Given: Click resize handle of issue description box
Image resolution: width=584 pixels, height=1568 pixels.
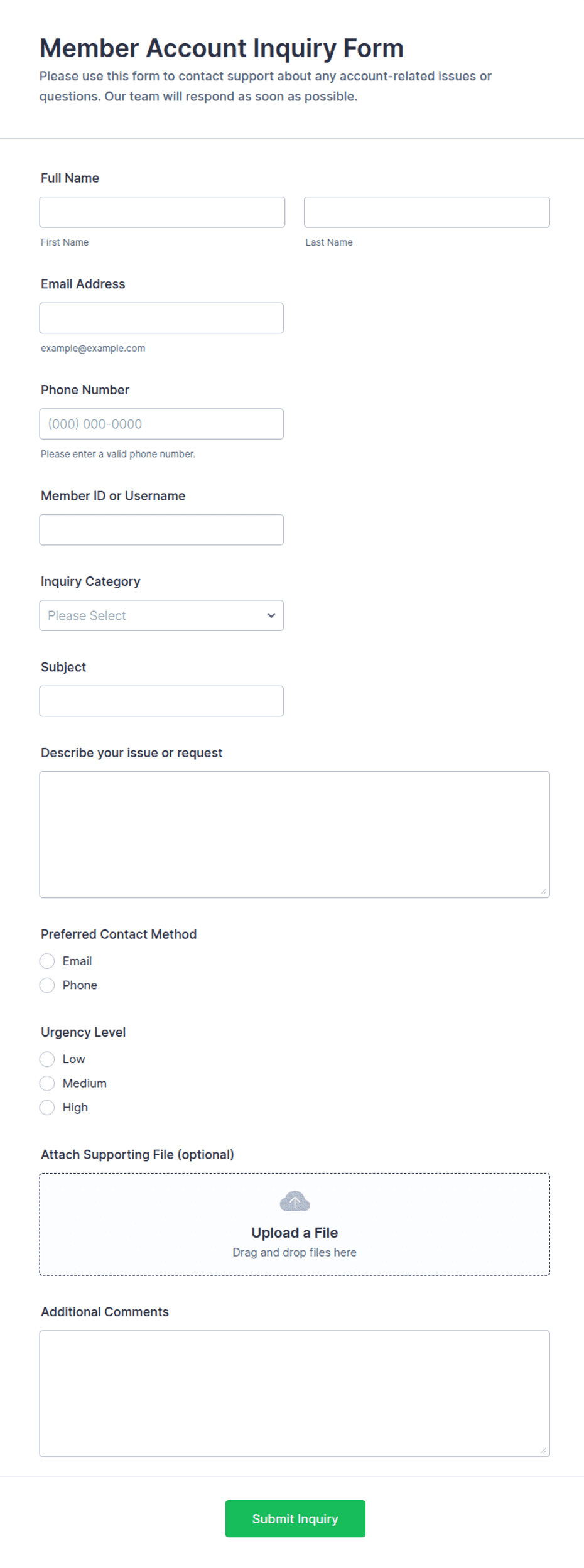Looking at the screenshot, I should tap(543, 891).
